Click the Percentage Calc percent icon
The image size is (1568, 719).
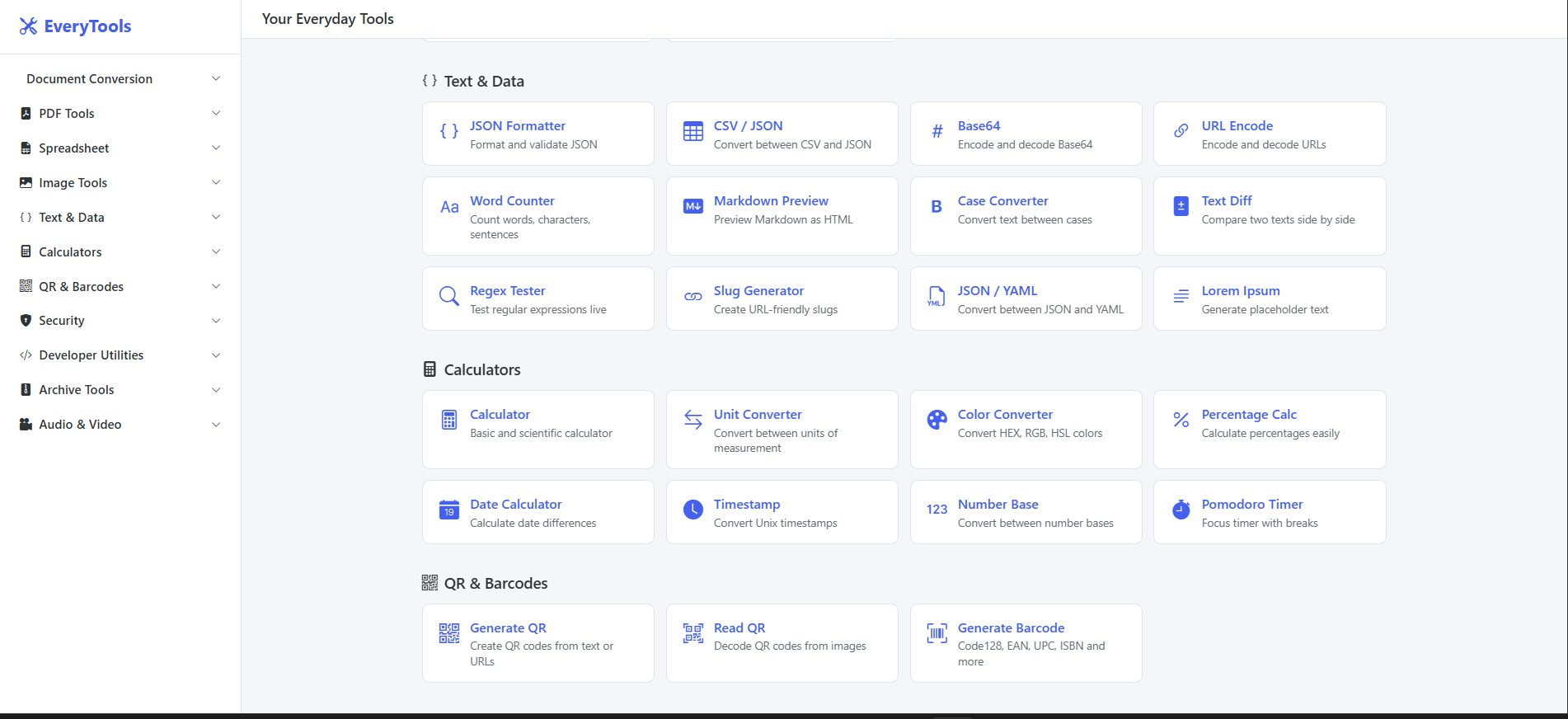pyautogui.click(x=1181, y=420)
